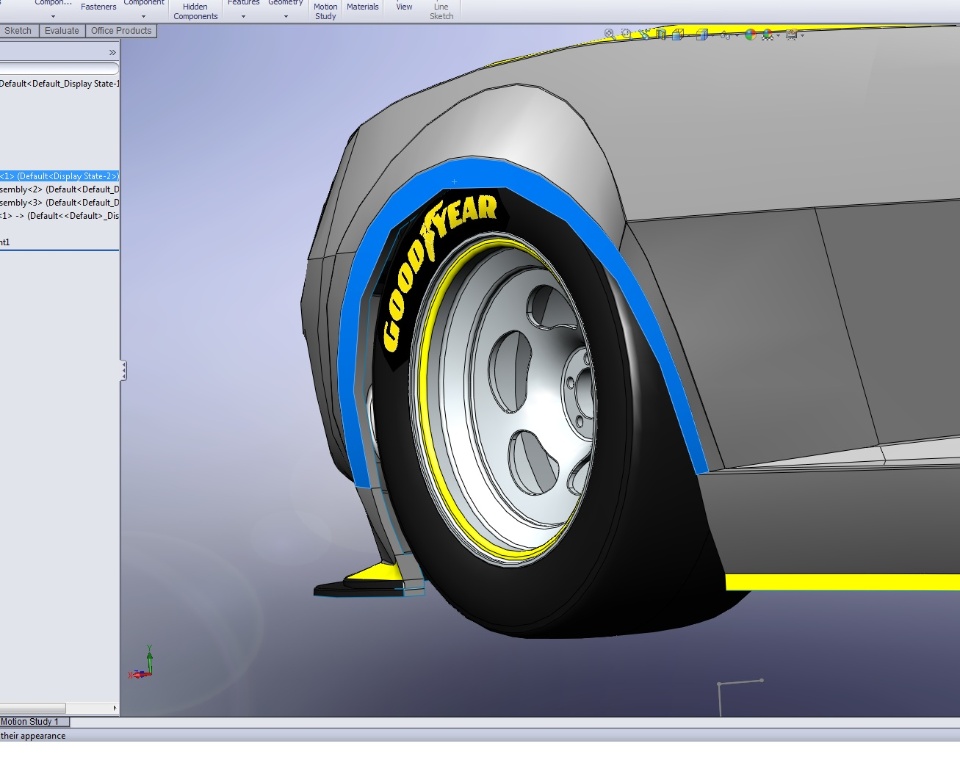Open the dropdown arrow under Features
This screenshot has width=960, height=760.
pos(244,17)
